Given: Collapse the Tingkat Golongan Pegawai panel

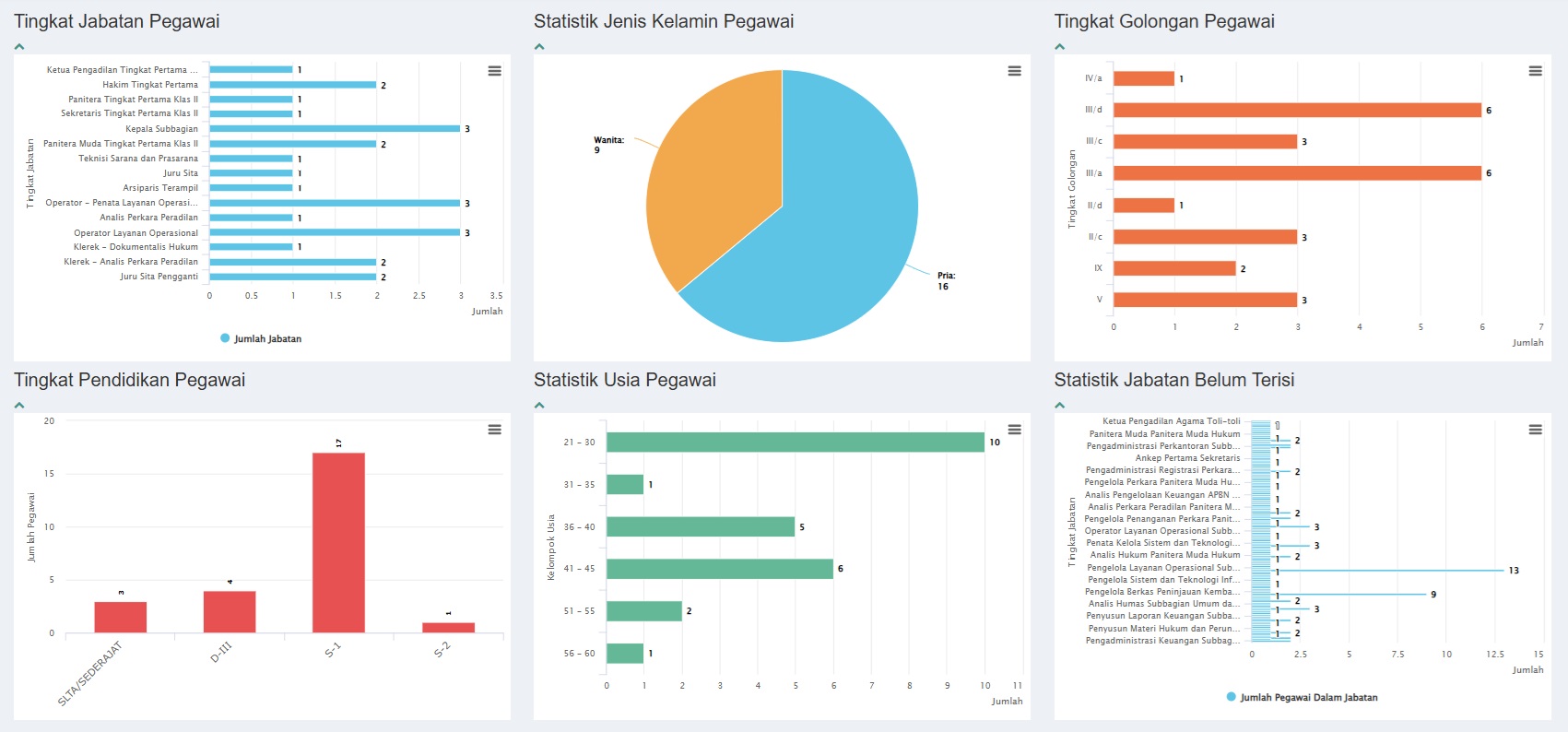Looking at the screenshot, I should (x=1060, y=46).
